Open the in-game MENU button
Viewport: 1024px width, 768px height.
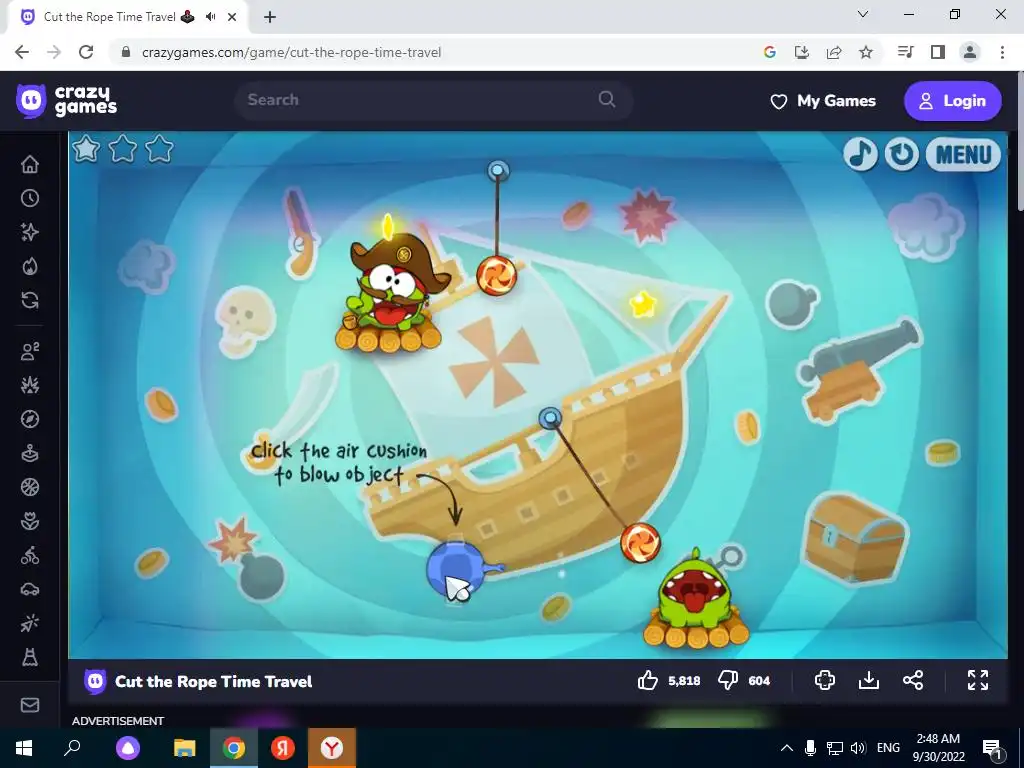[x=963, y=155]
